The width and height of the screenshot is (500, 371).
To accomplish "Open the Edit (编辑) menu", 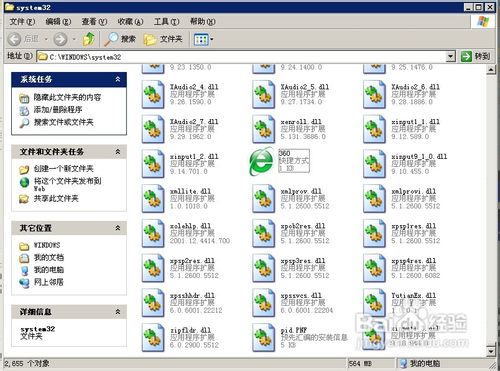I will click(58, 22).
